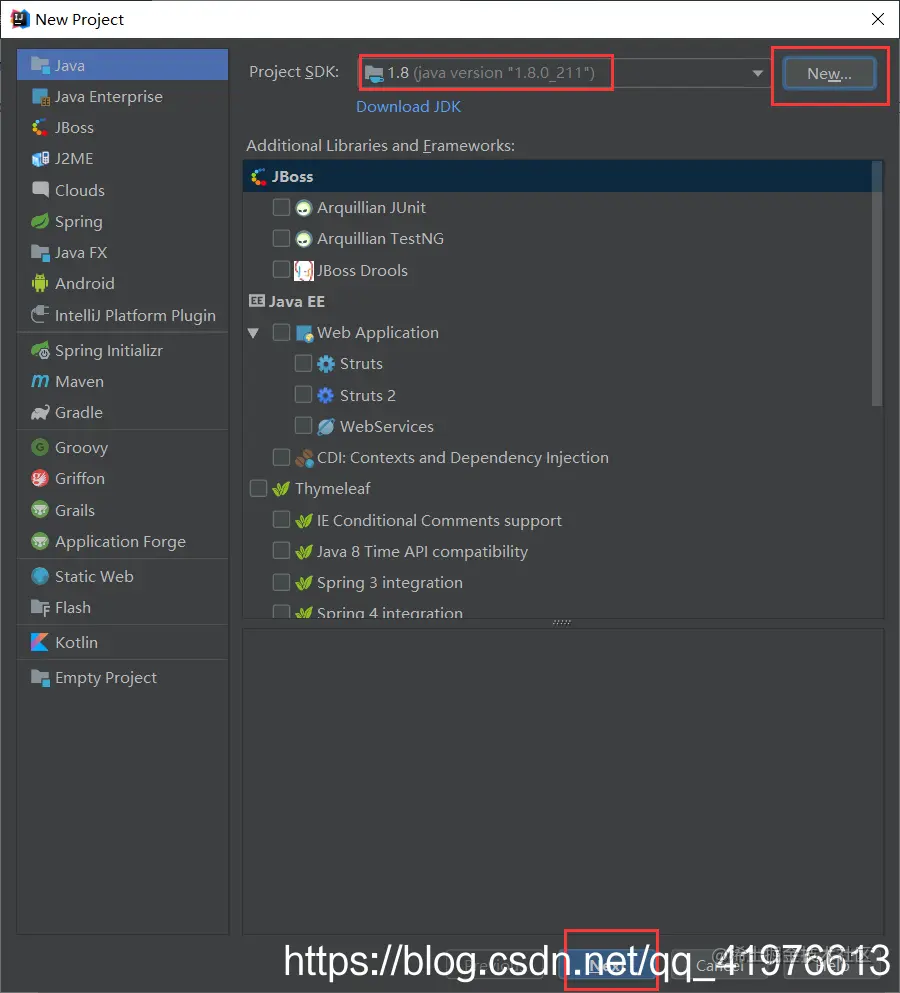Enable the Thymeleaf checkbox
Viewport: 900px width, 993px height.
tap(258, 488)
